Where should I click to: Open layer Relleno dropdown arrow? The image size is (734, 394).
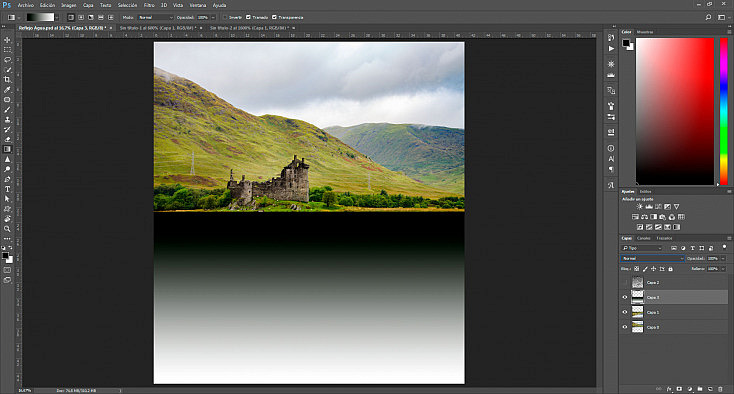click(724, 269)
